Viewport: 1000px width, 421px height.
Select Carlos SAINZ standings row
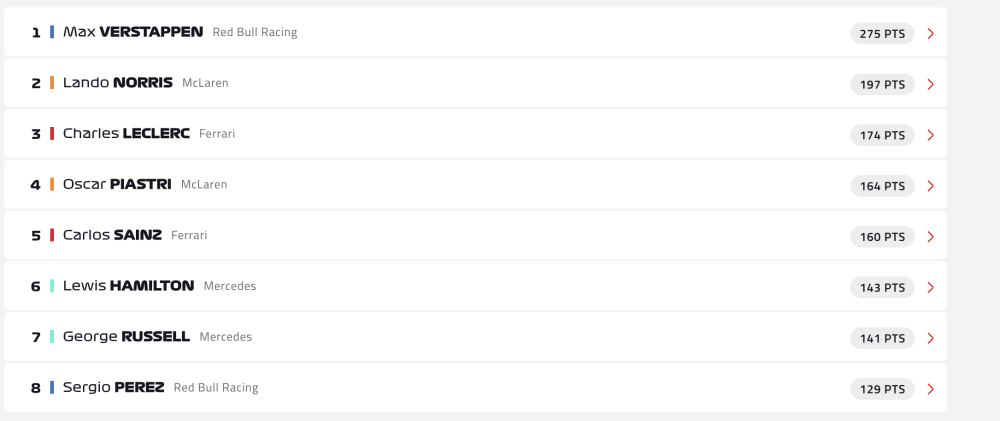pyautogui.click(x=475, y=235)
